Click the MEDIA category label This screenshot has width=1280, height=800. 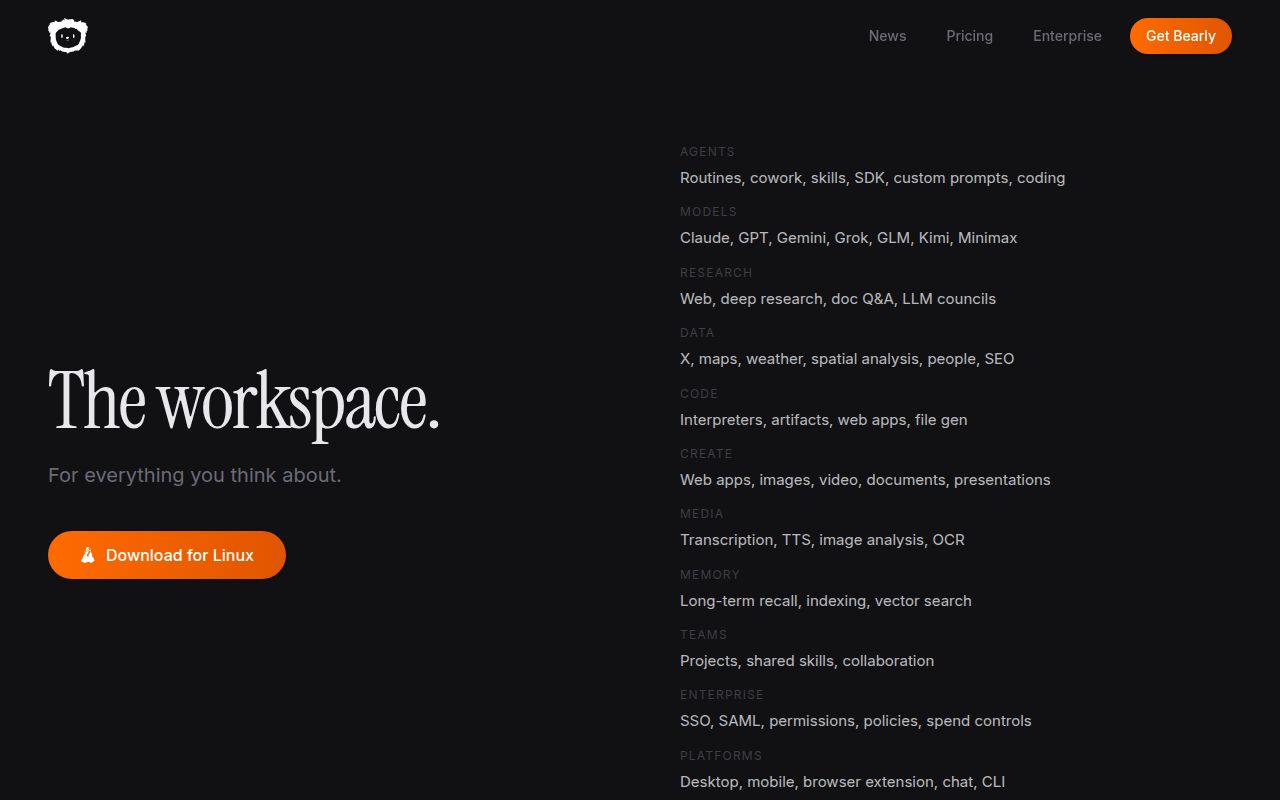pos(701,514)
